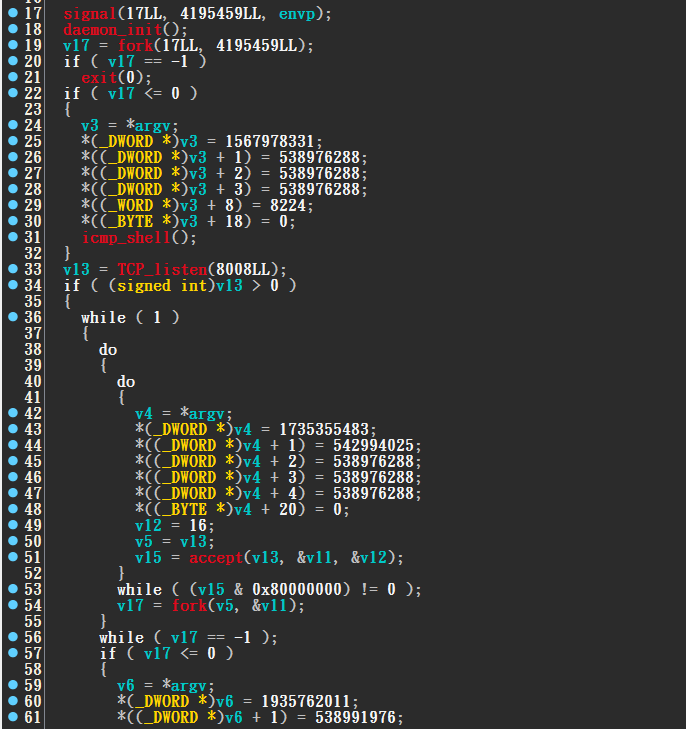Viewport: 686px width, 729px height.
Task: Click line number 38 beside 'do'
Action: pos(33,350)
